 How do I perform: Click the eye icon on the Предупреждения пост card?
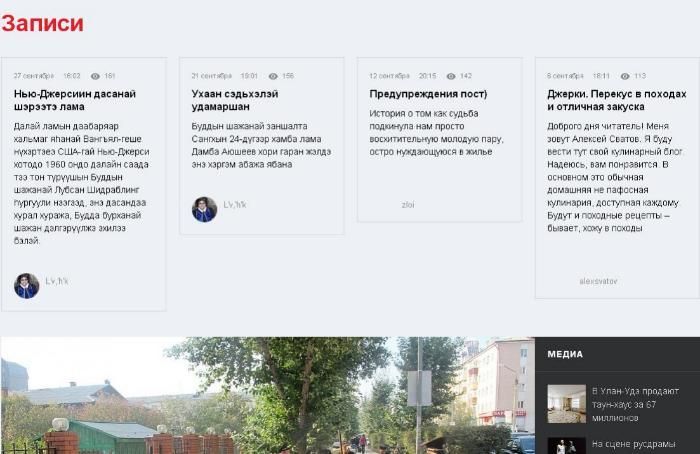click(451, 76)
